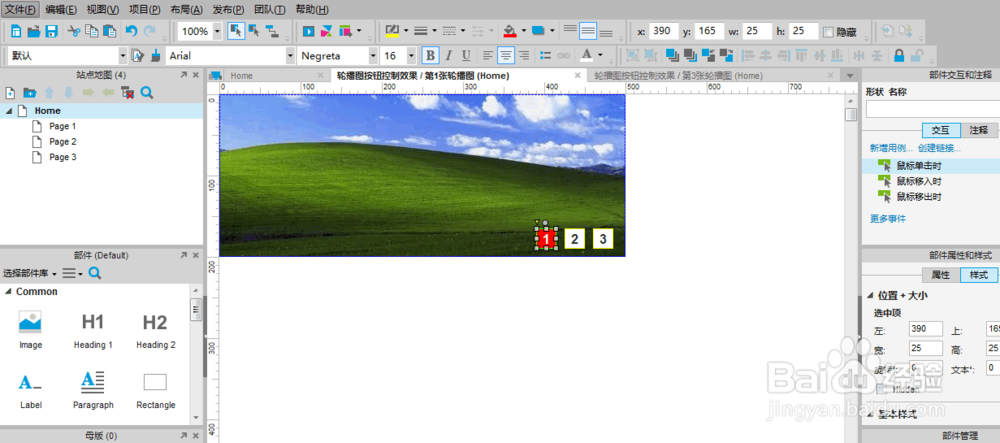Collapse the Common widget category
1000x443 pixels.
point(8,292)
